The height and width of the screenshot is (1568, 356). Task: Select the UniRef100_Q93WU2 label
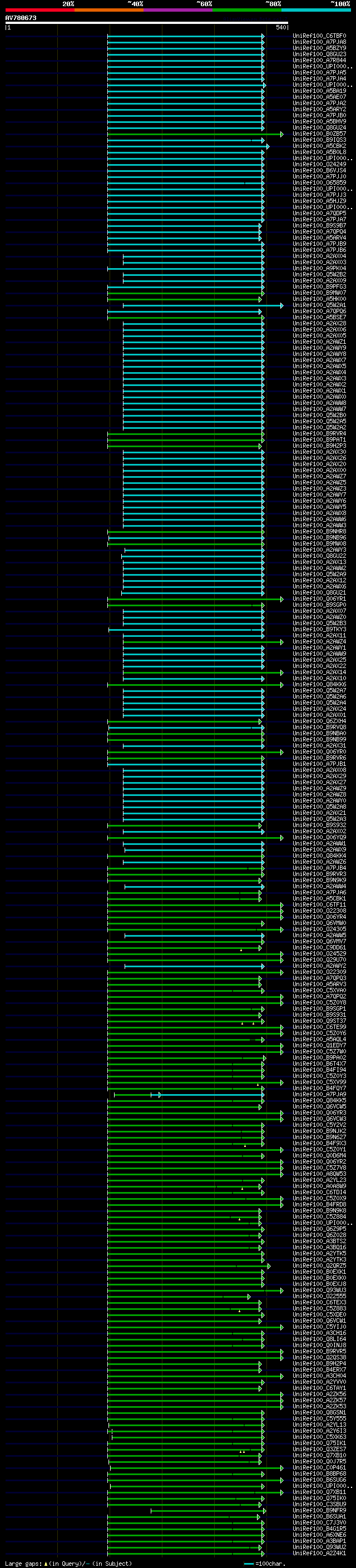pos(319,1547)
